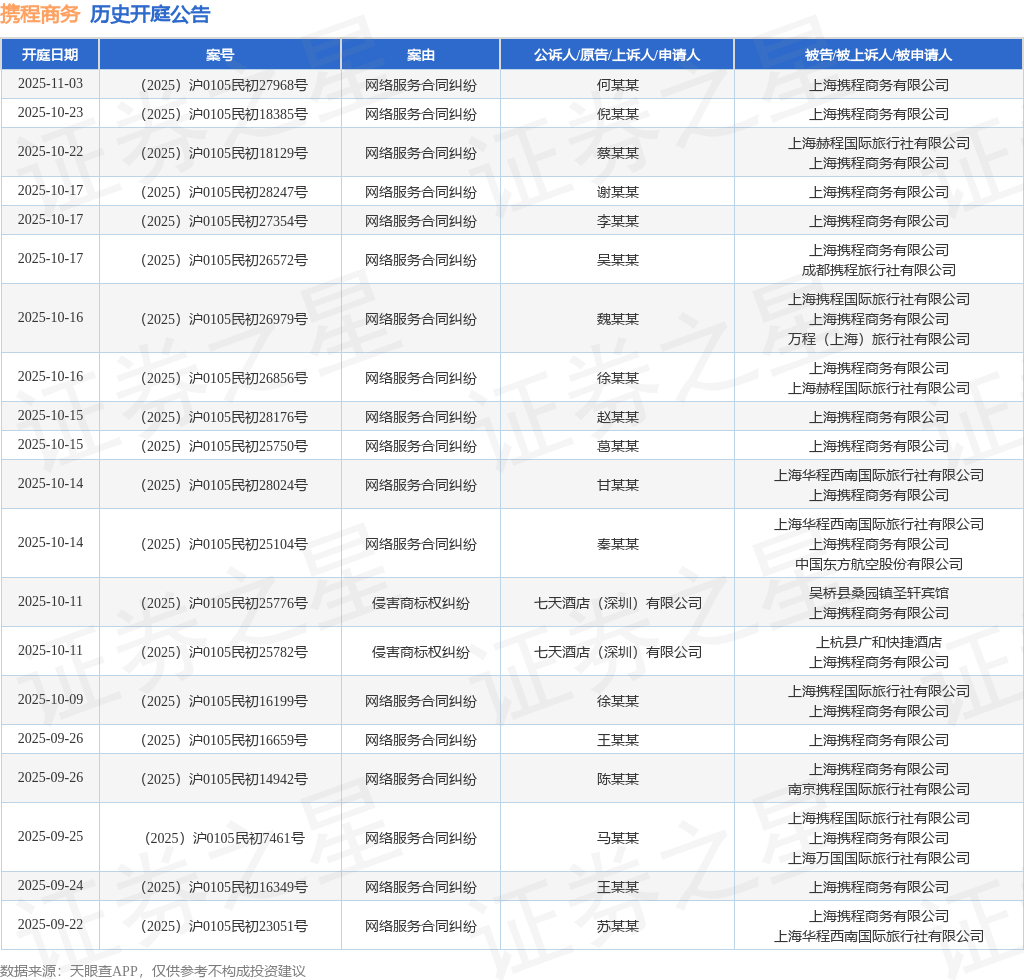1024x980 pixels.
Task: Select case number 沪0105民初28024号
Action: [224, 485]
